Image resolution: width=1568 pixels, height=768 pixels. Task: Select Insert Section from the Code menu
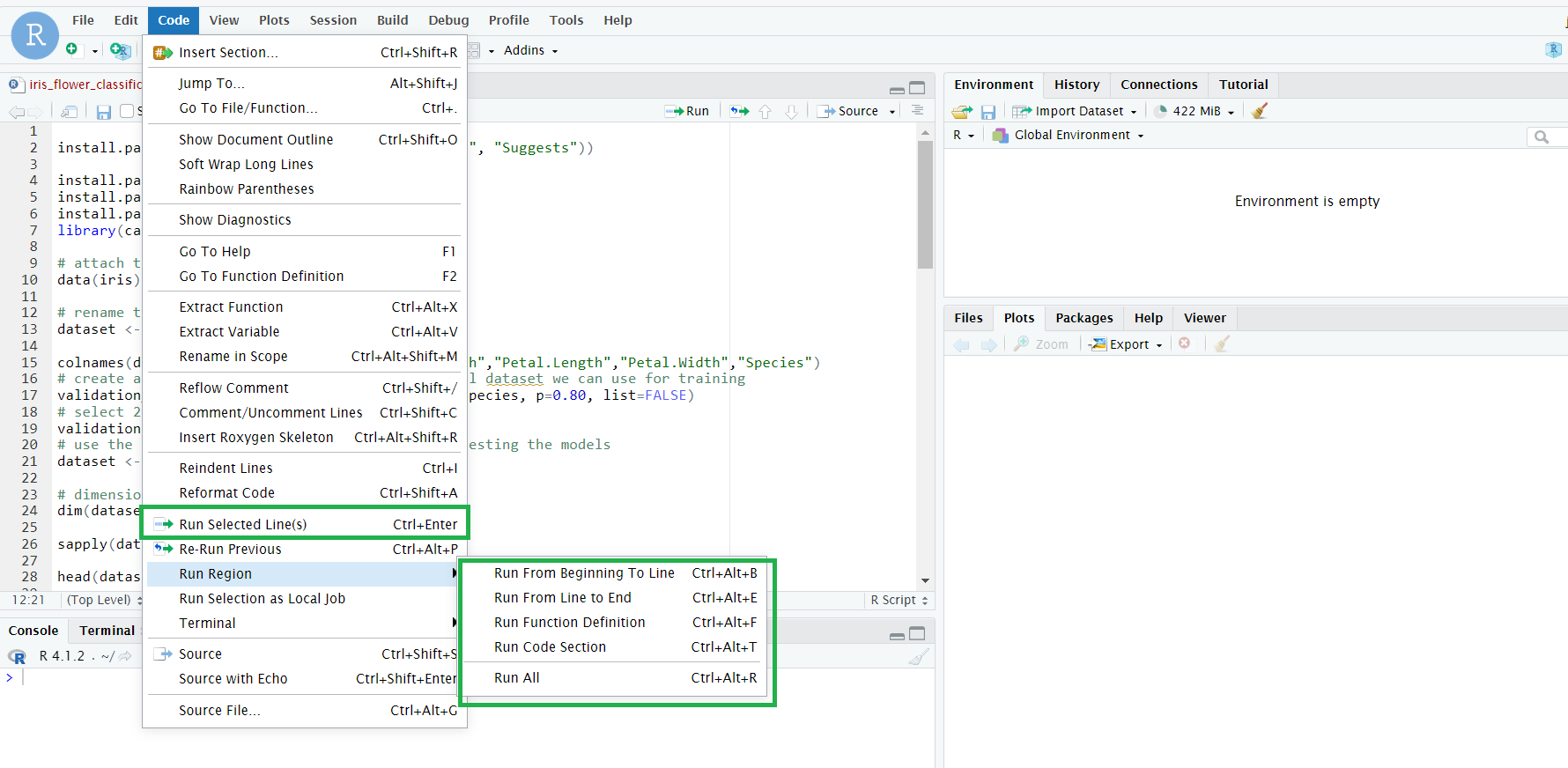click(x=304, y=53)
